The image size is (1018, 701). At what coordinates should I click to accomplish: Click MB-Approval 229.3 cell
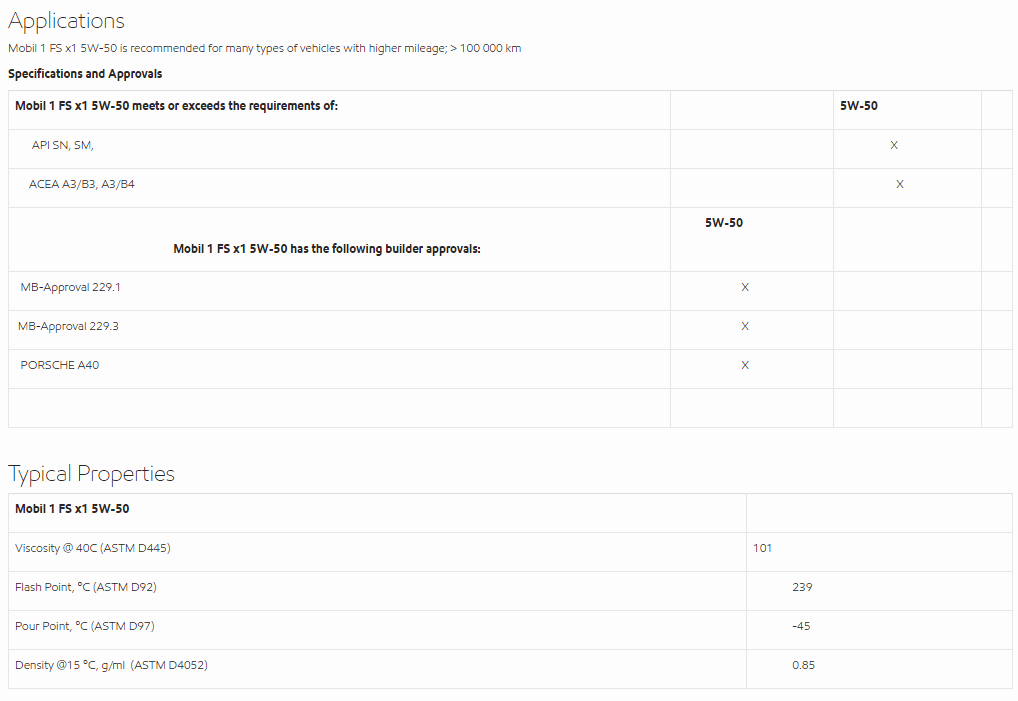tap(68, 326)
